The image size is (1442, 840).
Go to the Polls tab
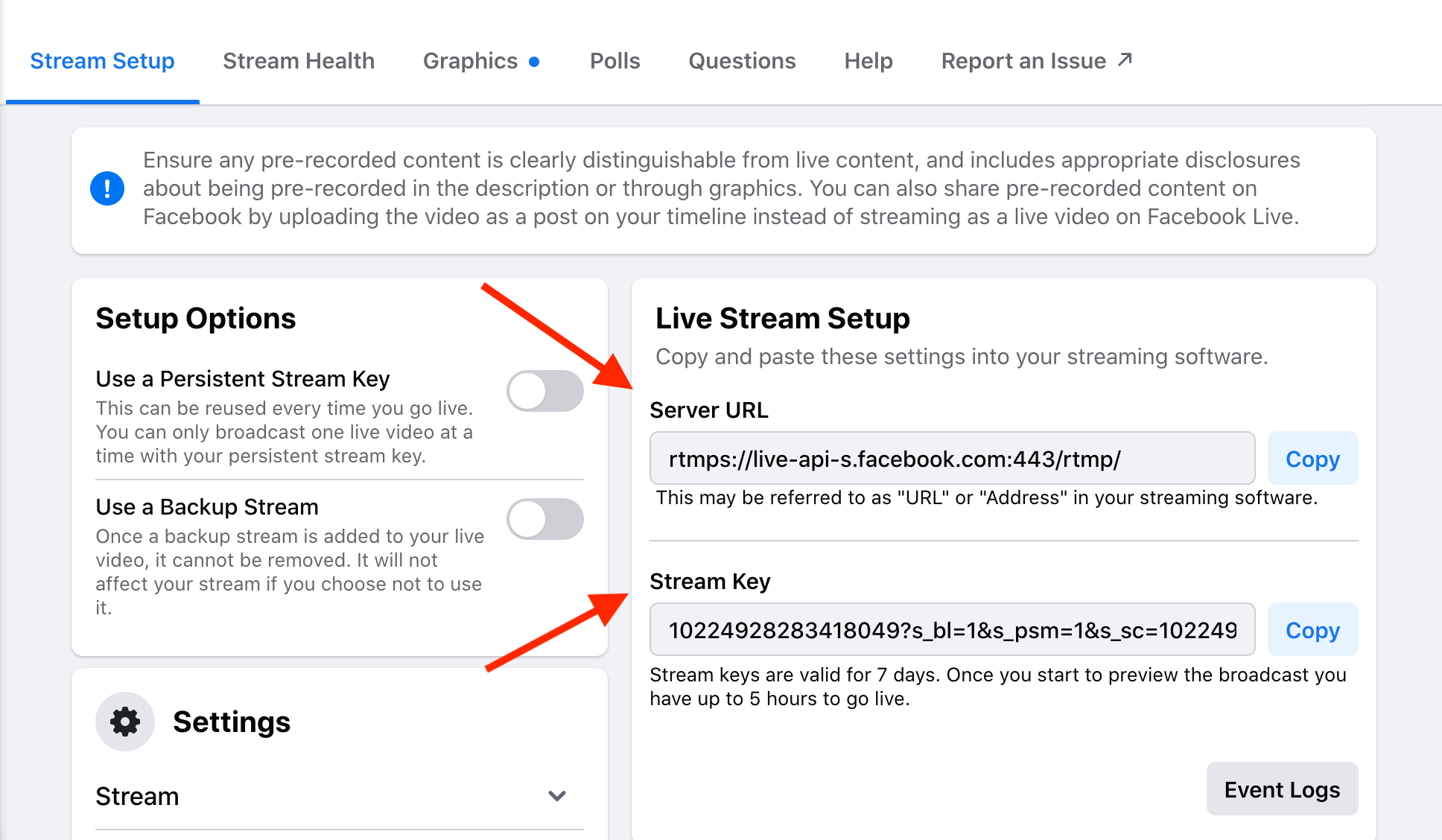click(614, 61)
